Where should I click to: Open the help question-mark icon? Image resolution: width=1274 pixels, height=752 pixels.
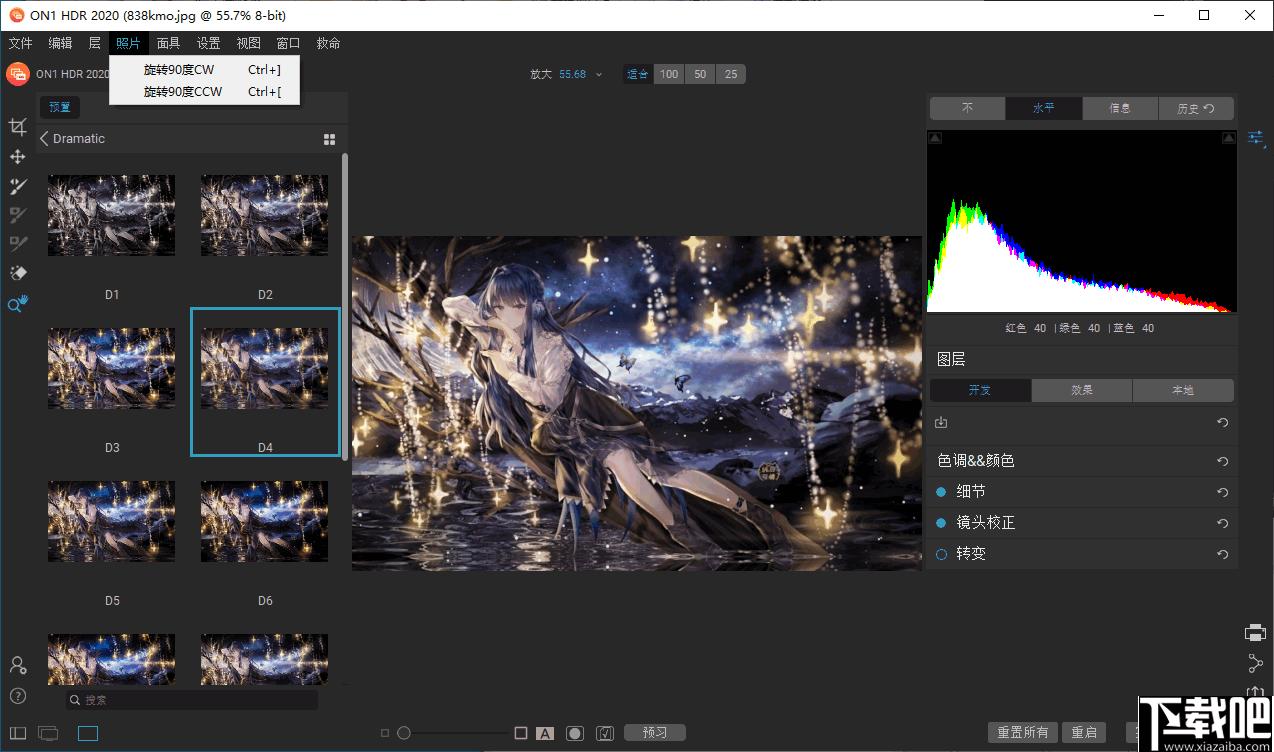(17, 696)
